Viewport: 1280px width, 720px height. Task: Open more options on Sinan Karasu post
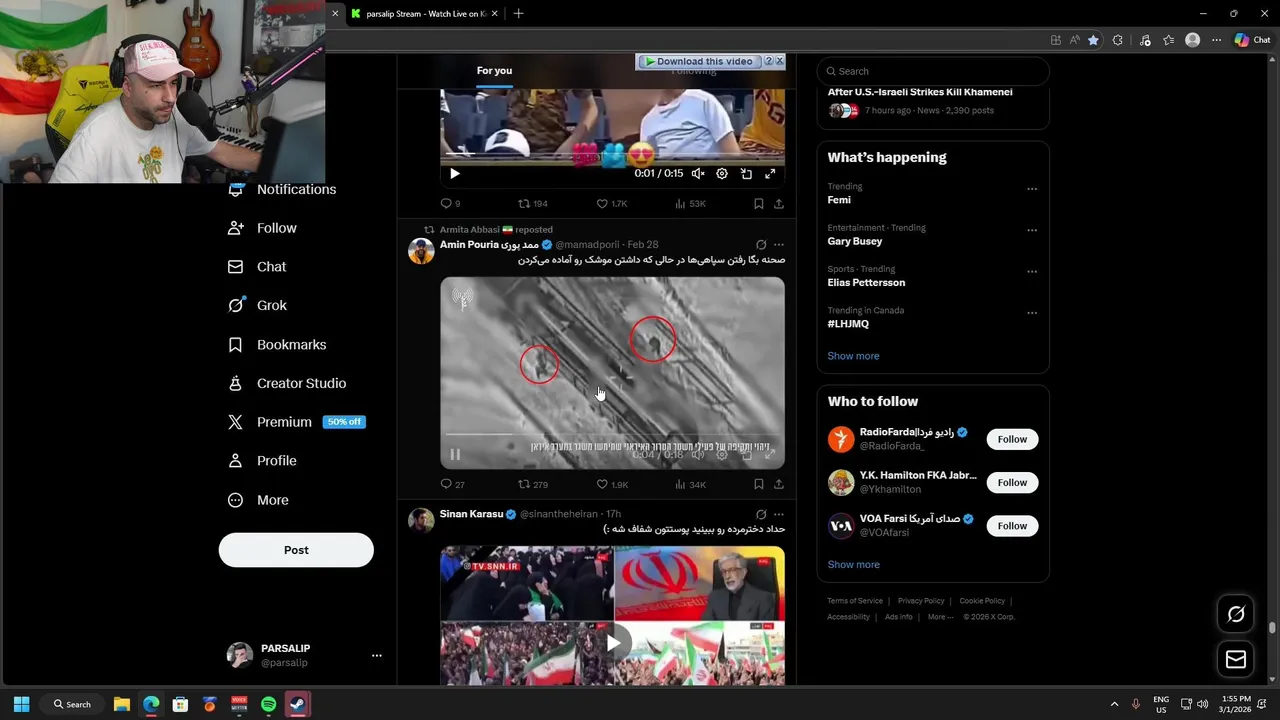click(779, 514)
